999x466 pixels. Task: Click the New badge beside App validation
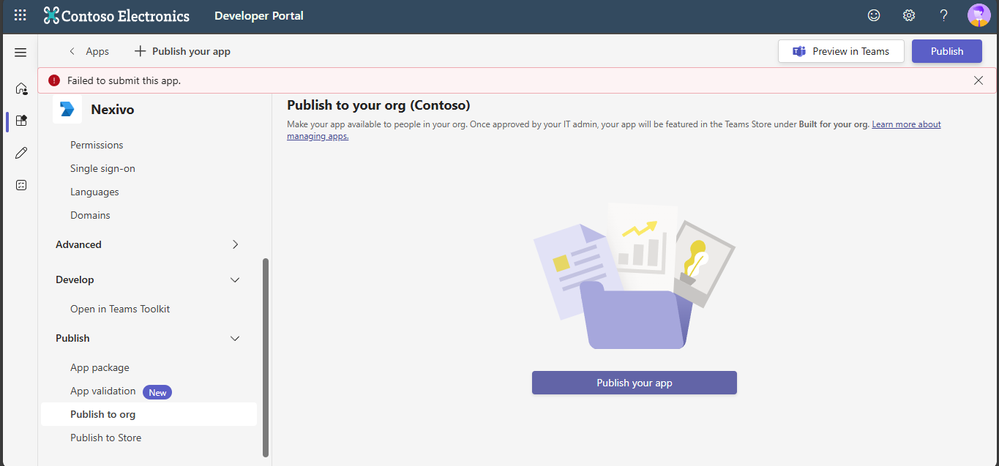157,393
